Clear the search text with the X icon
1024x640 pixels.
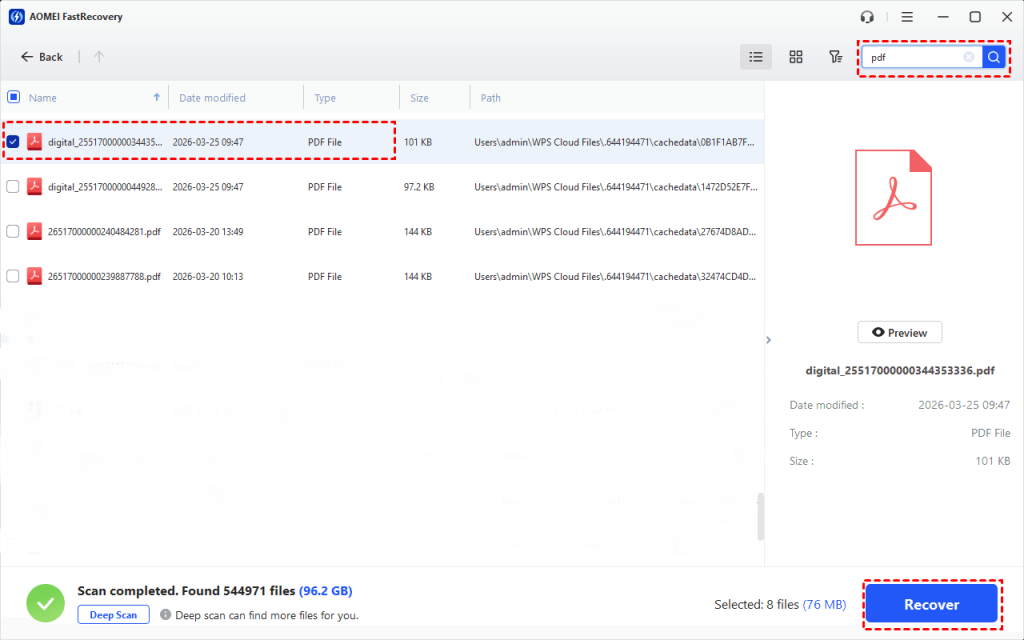[968, 57]
